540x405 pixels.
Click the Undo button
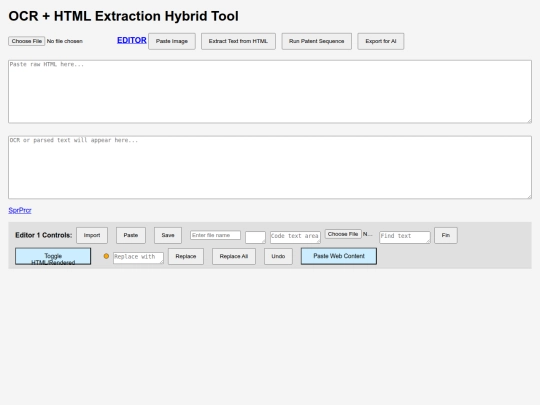pos(278,256)
